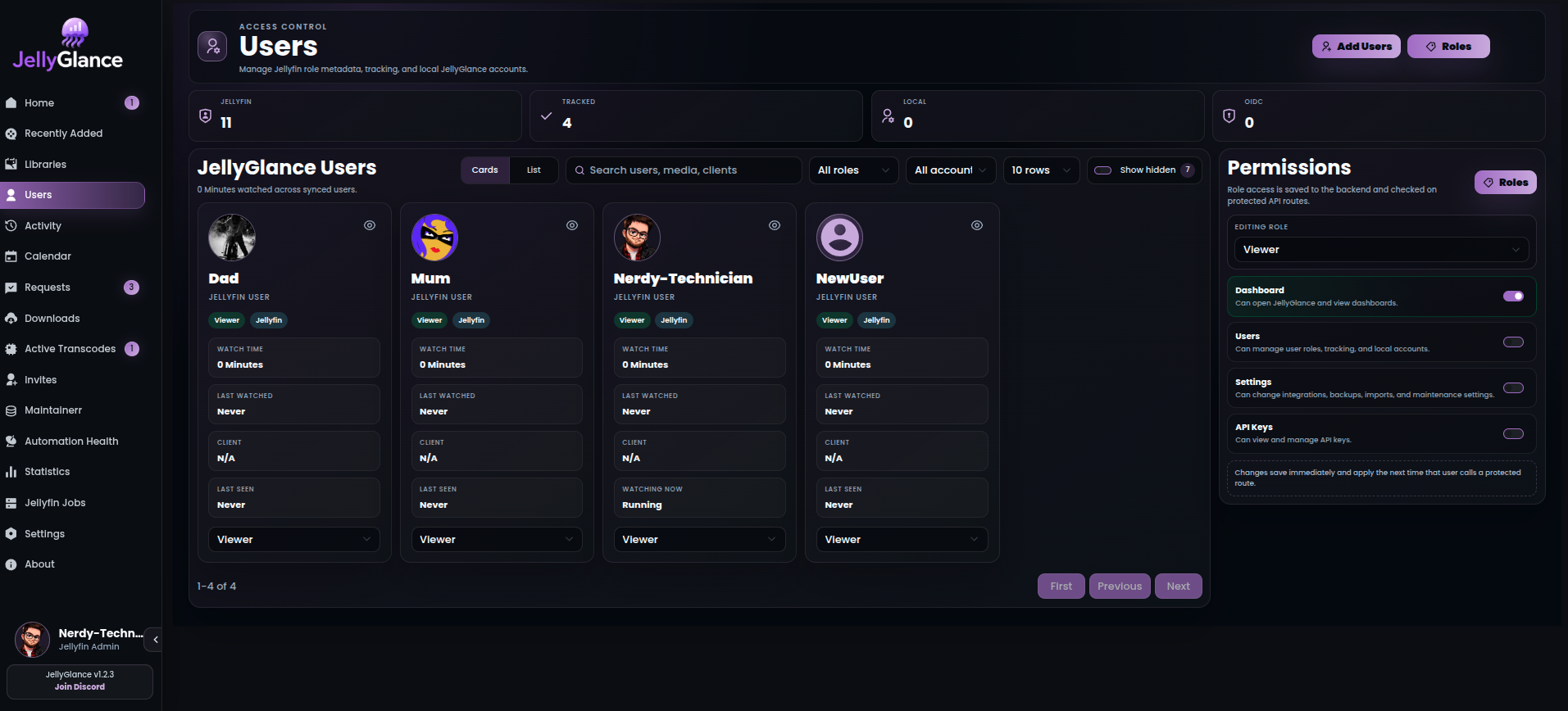Screen dimensions: 1568x711
Task: Toggle the Show hidden switch
Action: tap(1103, 170)
